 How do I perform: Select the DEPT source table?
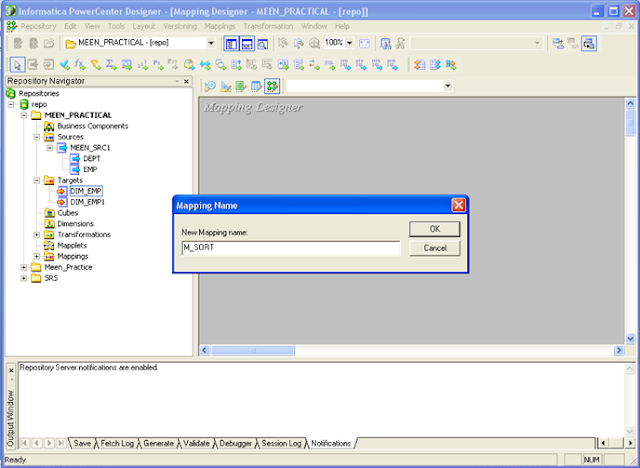click(91, 158)
